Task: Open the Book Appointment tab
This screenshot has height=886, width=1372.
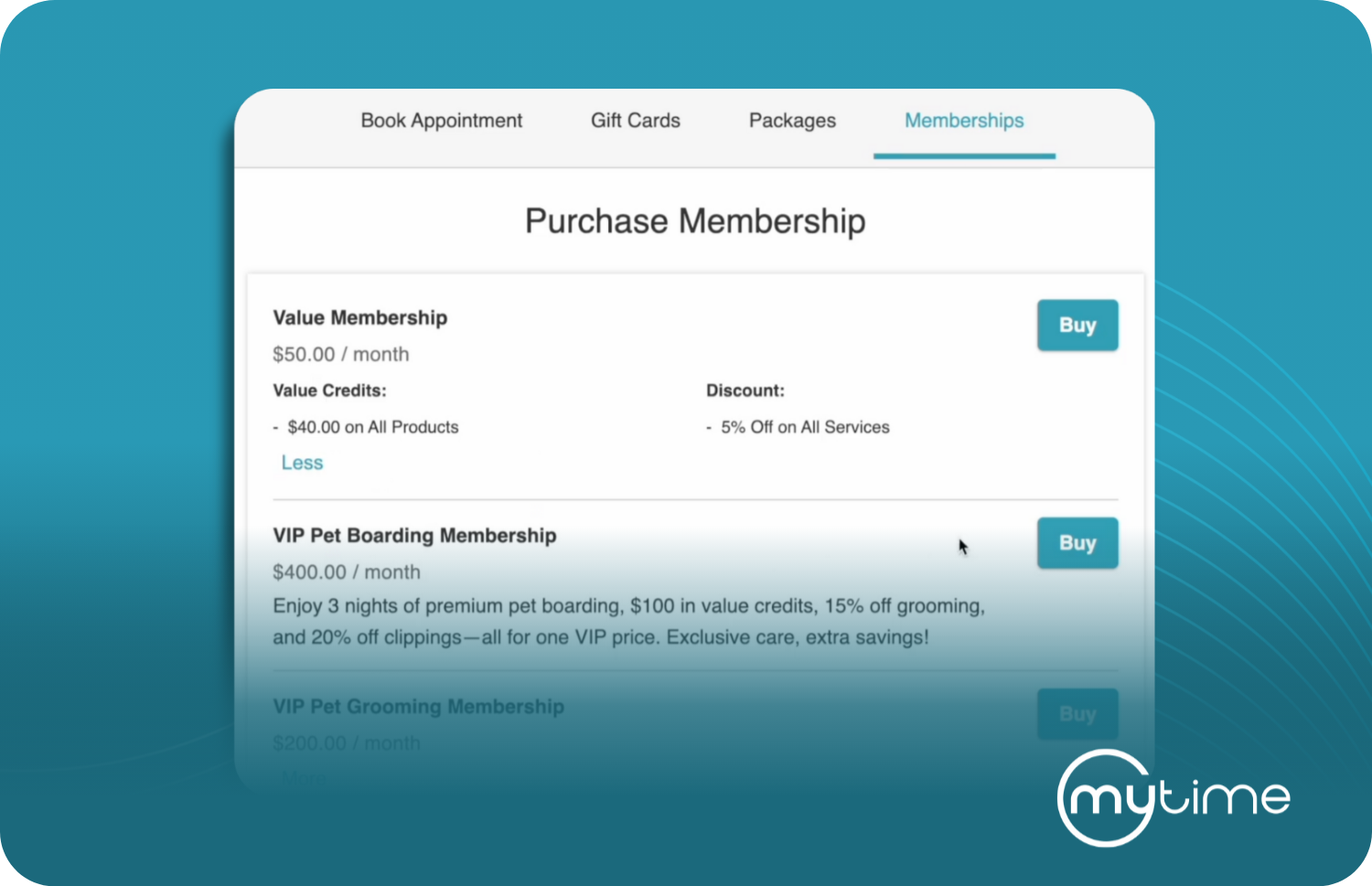Action: (441, 121)
